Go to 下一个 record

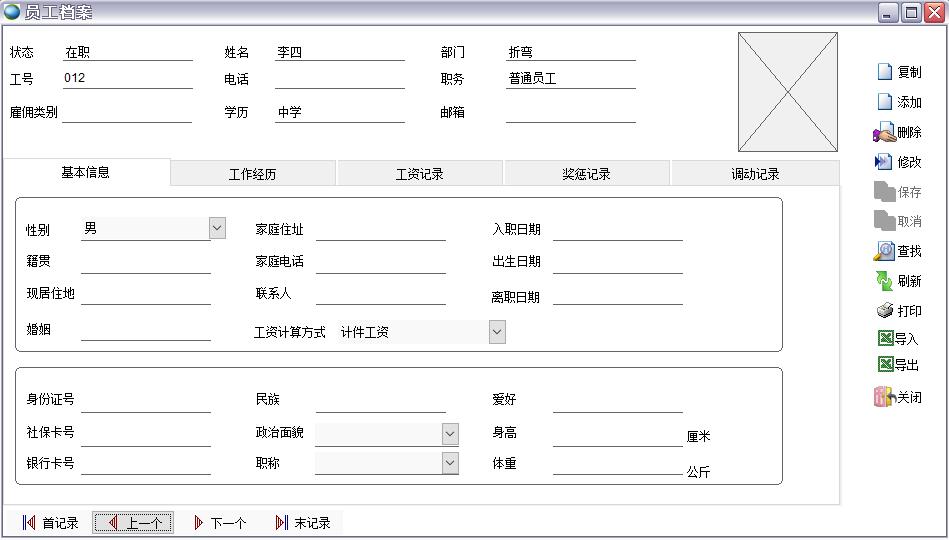(x=220, y=523)
